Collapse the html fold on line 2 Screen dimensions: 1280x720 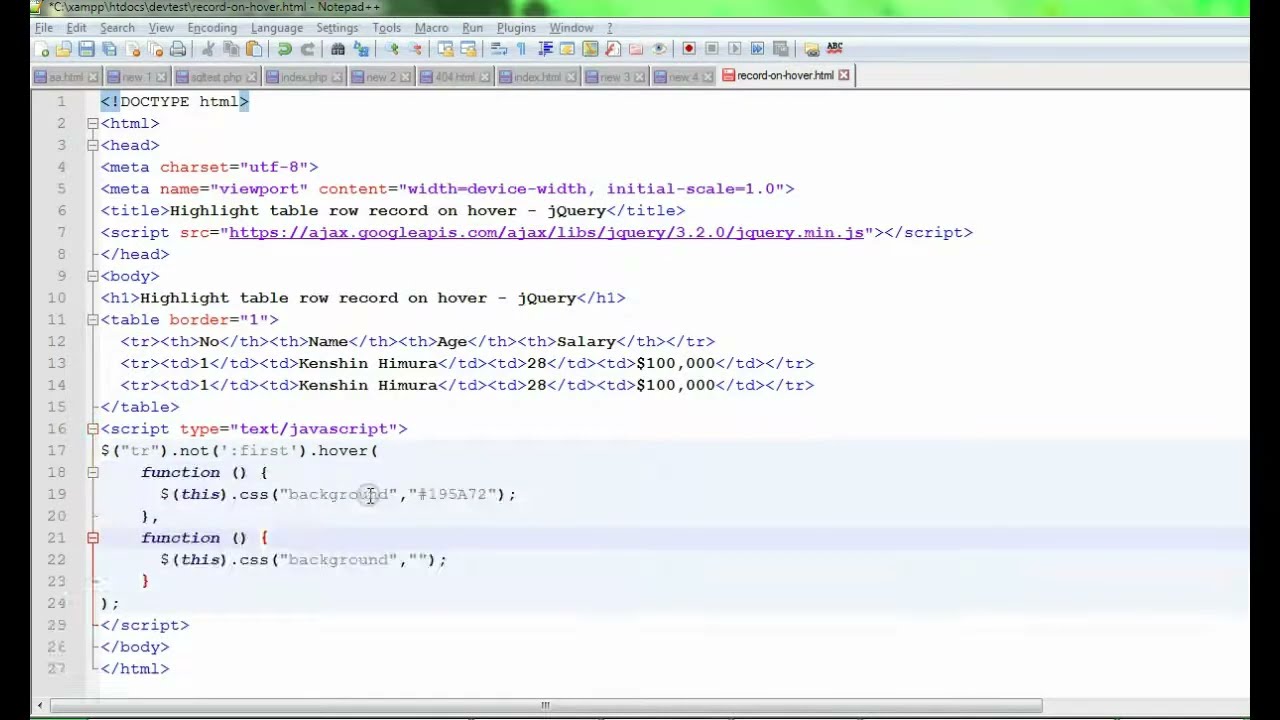tap(92, 123)
